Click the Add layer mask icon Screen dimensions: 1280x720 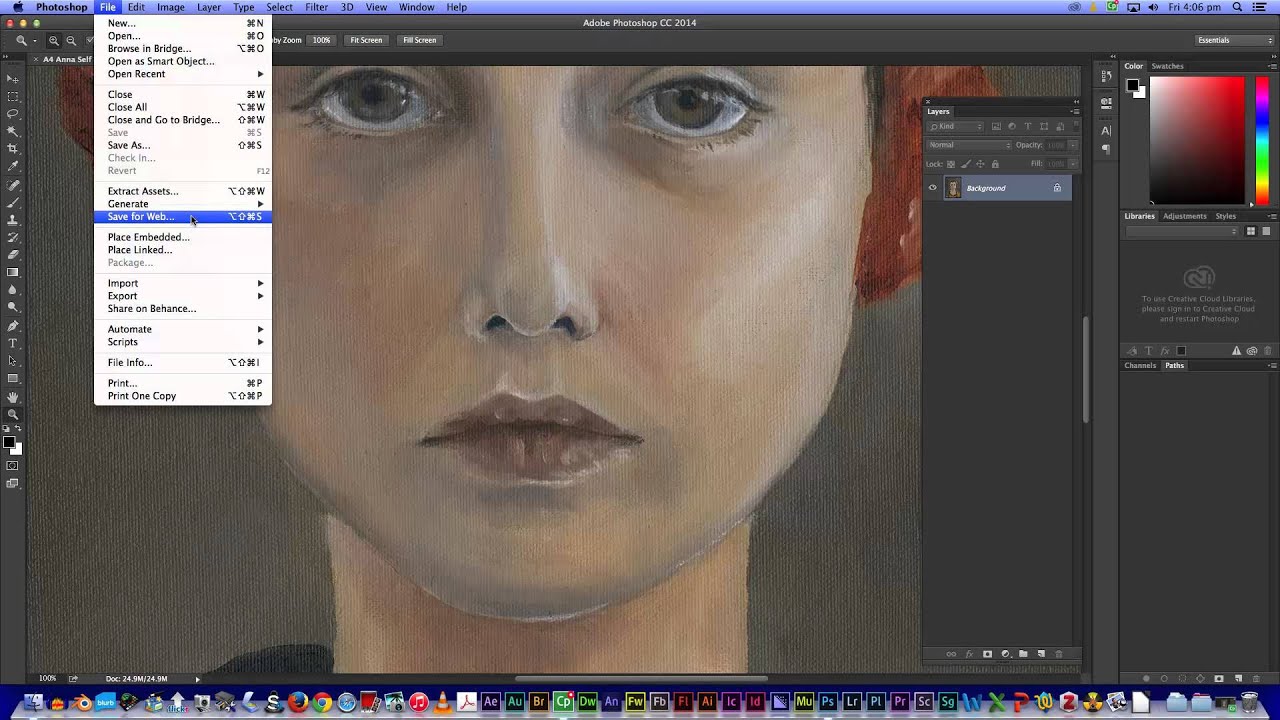[987, 654]
